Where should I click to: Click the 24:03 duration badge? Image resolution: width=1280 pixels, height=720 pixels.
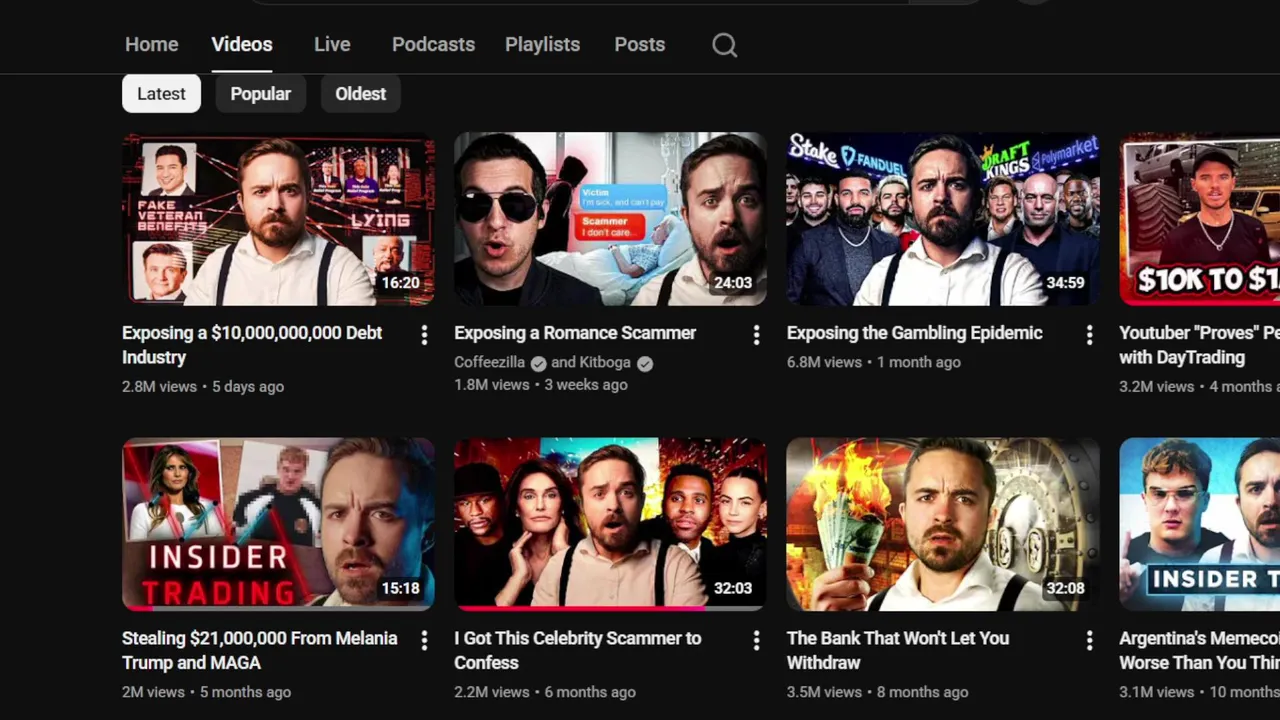click(x=732, y=283)
